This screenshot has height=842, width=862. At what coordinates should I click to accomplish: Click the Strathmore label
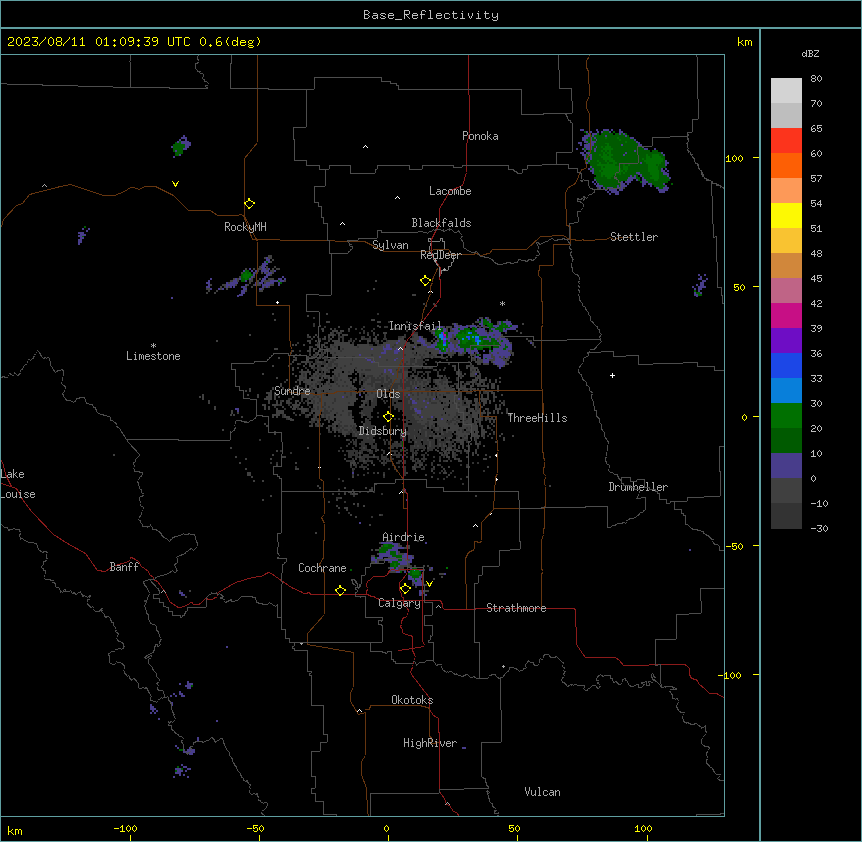(516, 608)
